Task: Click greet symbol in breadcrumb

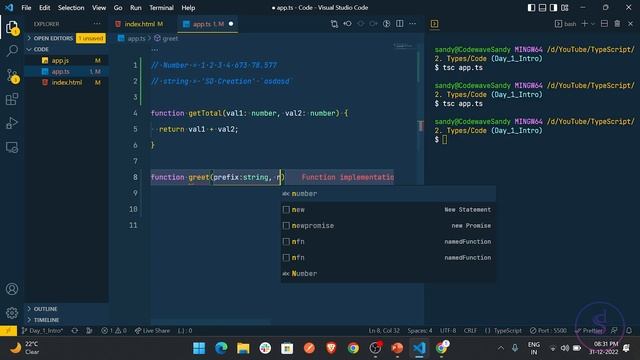Action: point(166,38)
